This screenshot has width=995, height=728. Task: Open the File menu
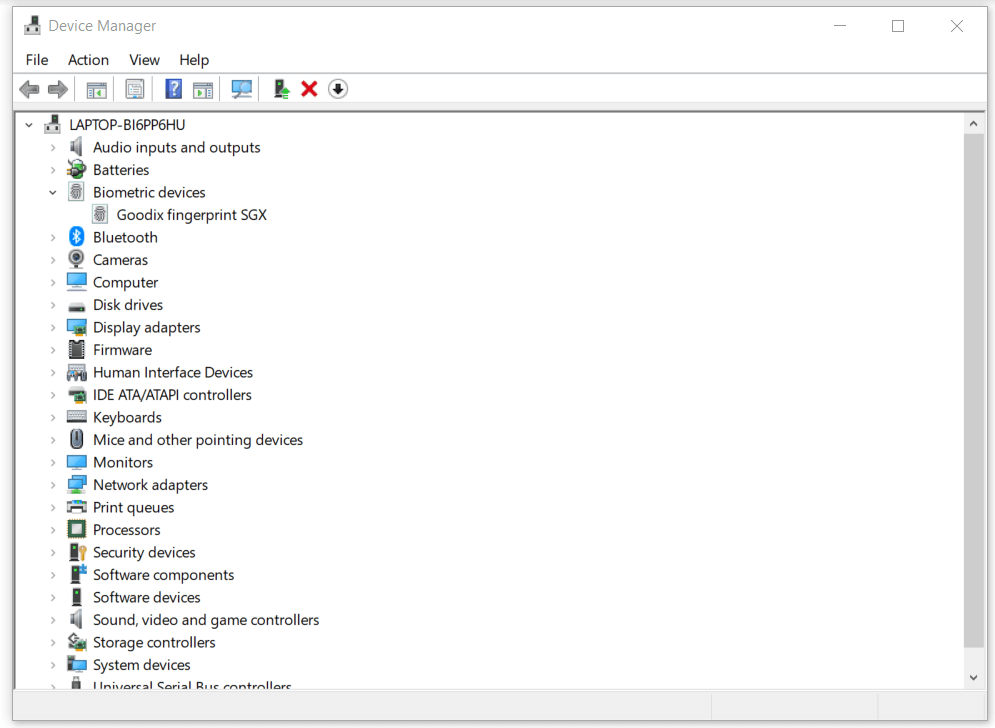pos(37,60)
